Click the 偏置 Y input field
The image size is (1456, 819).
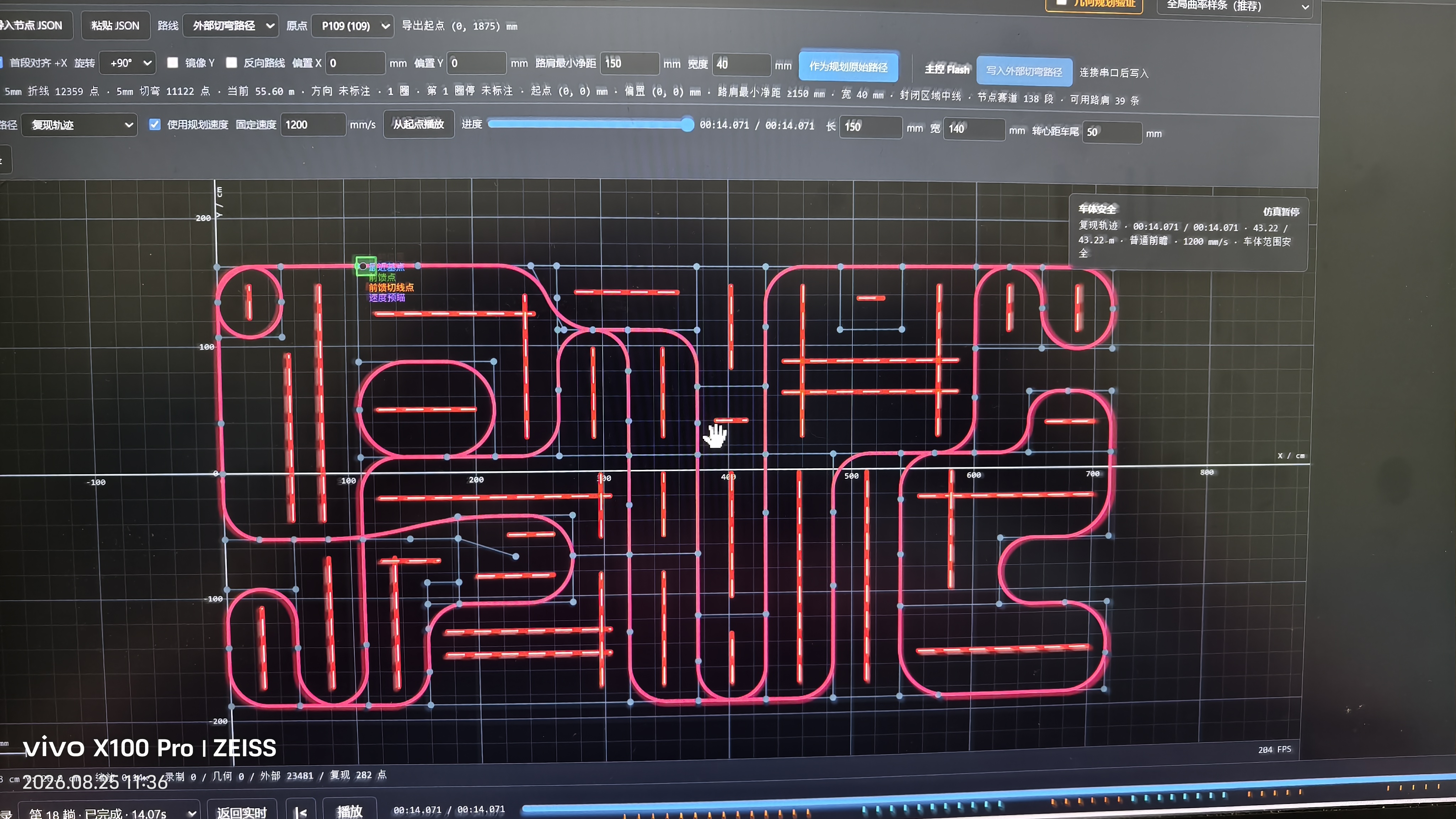pyautogui.click(x=476, y=63)
